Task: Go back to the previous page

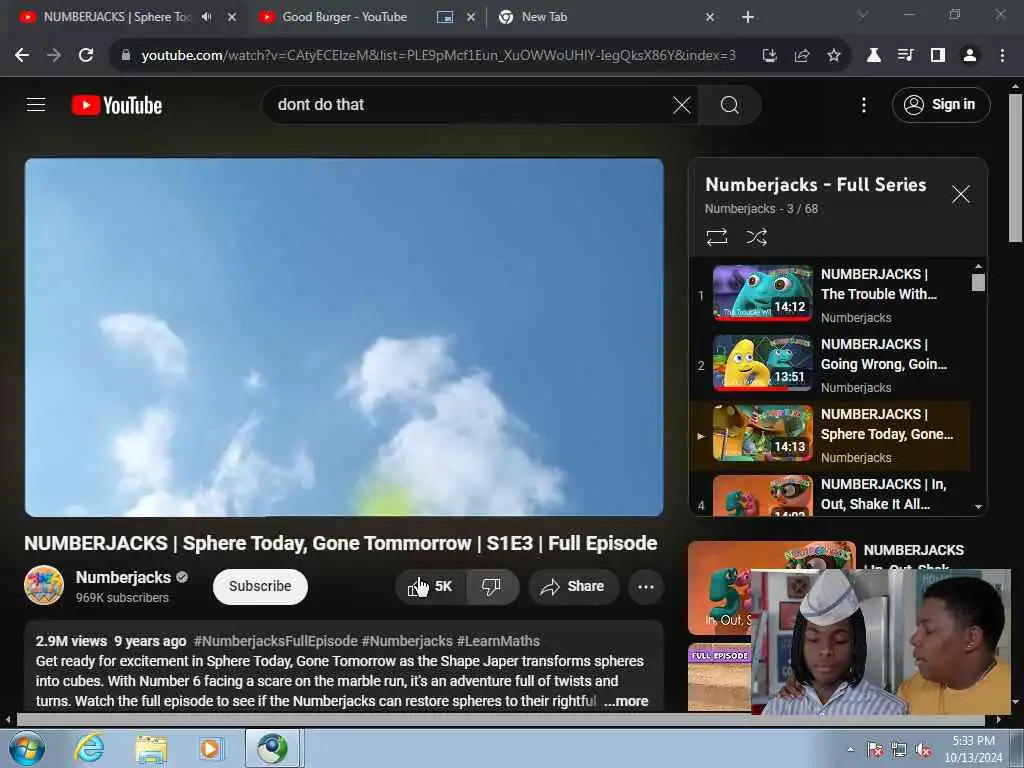Action: 22,56
